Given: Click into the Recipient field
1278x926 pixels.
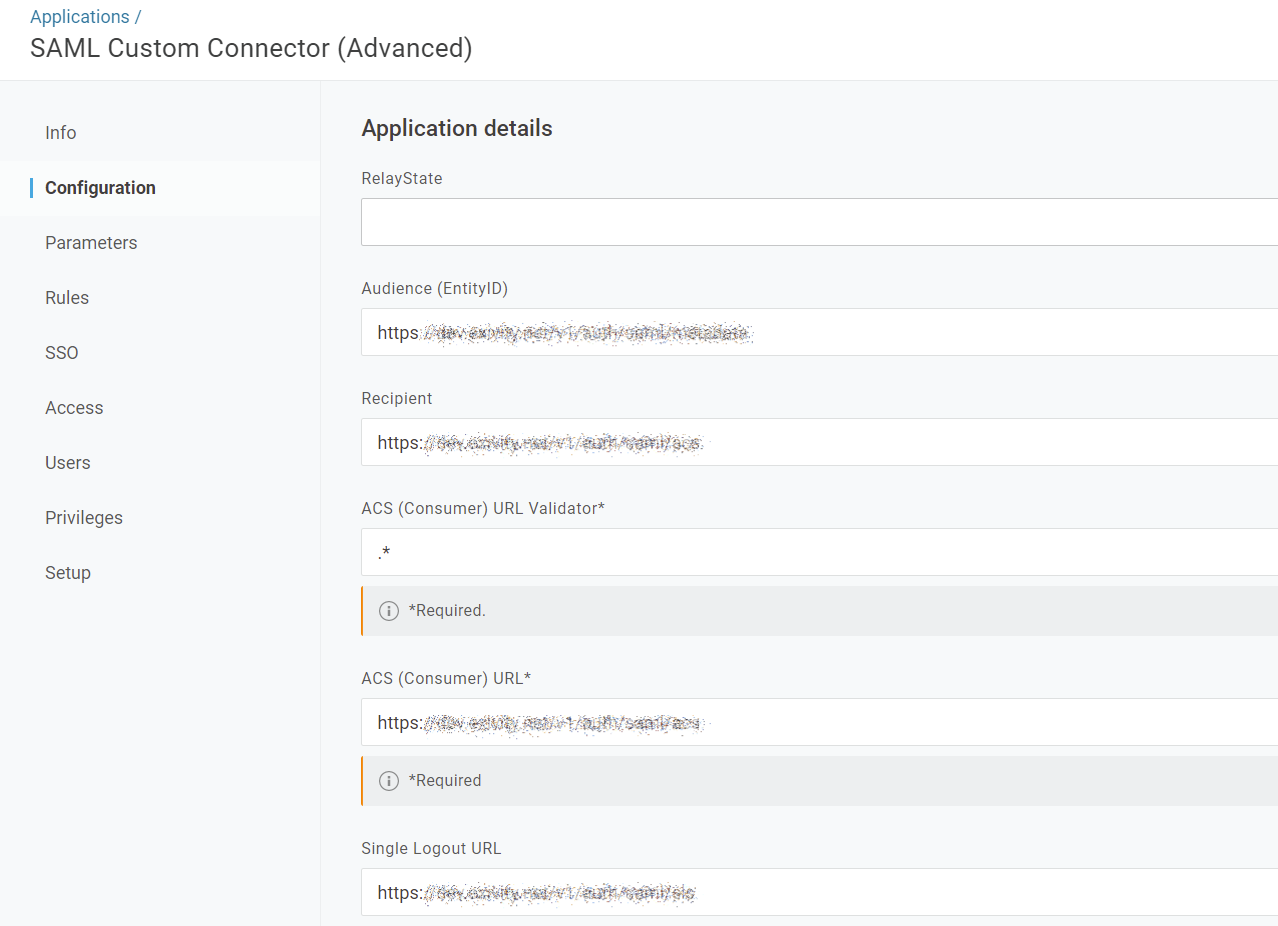Looking at the screenshot, I should 819,442.
